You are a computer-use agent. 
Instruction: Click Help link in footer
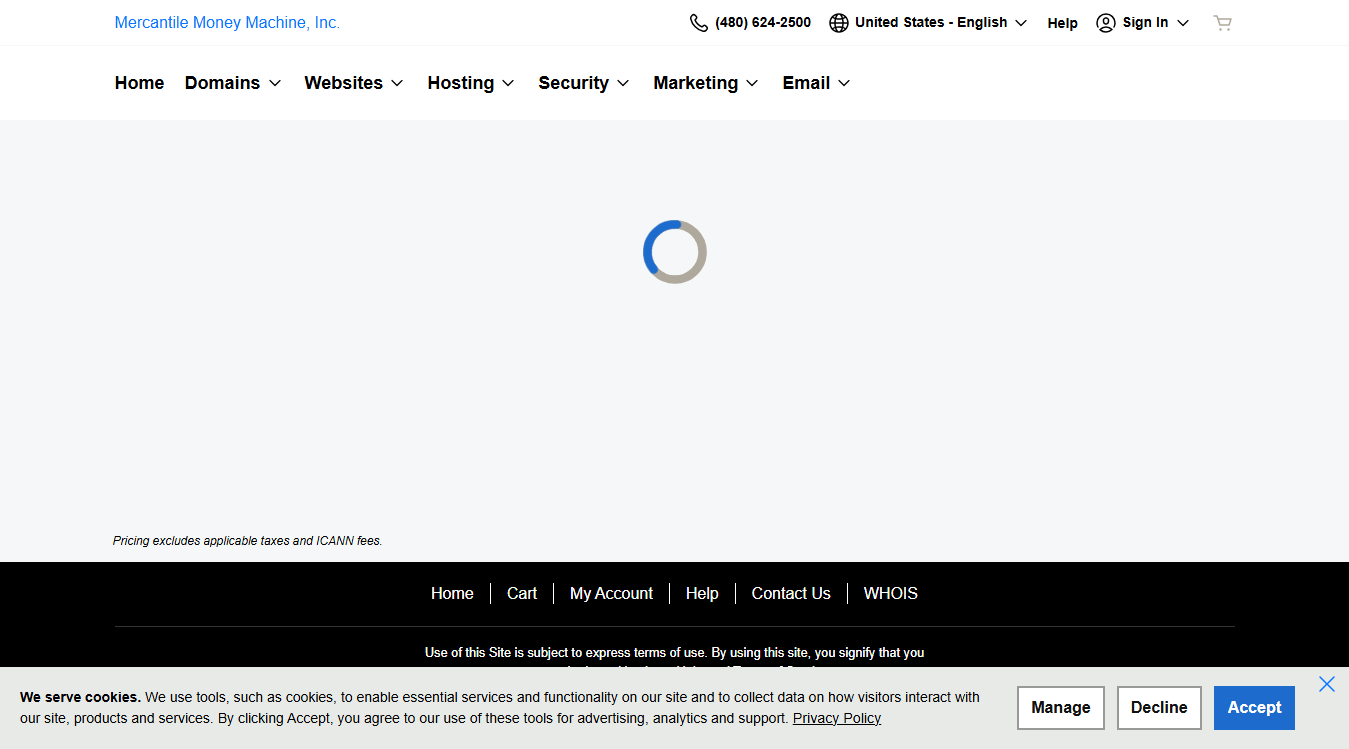pyautogui.click(x=702, y=594)
